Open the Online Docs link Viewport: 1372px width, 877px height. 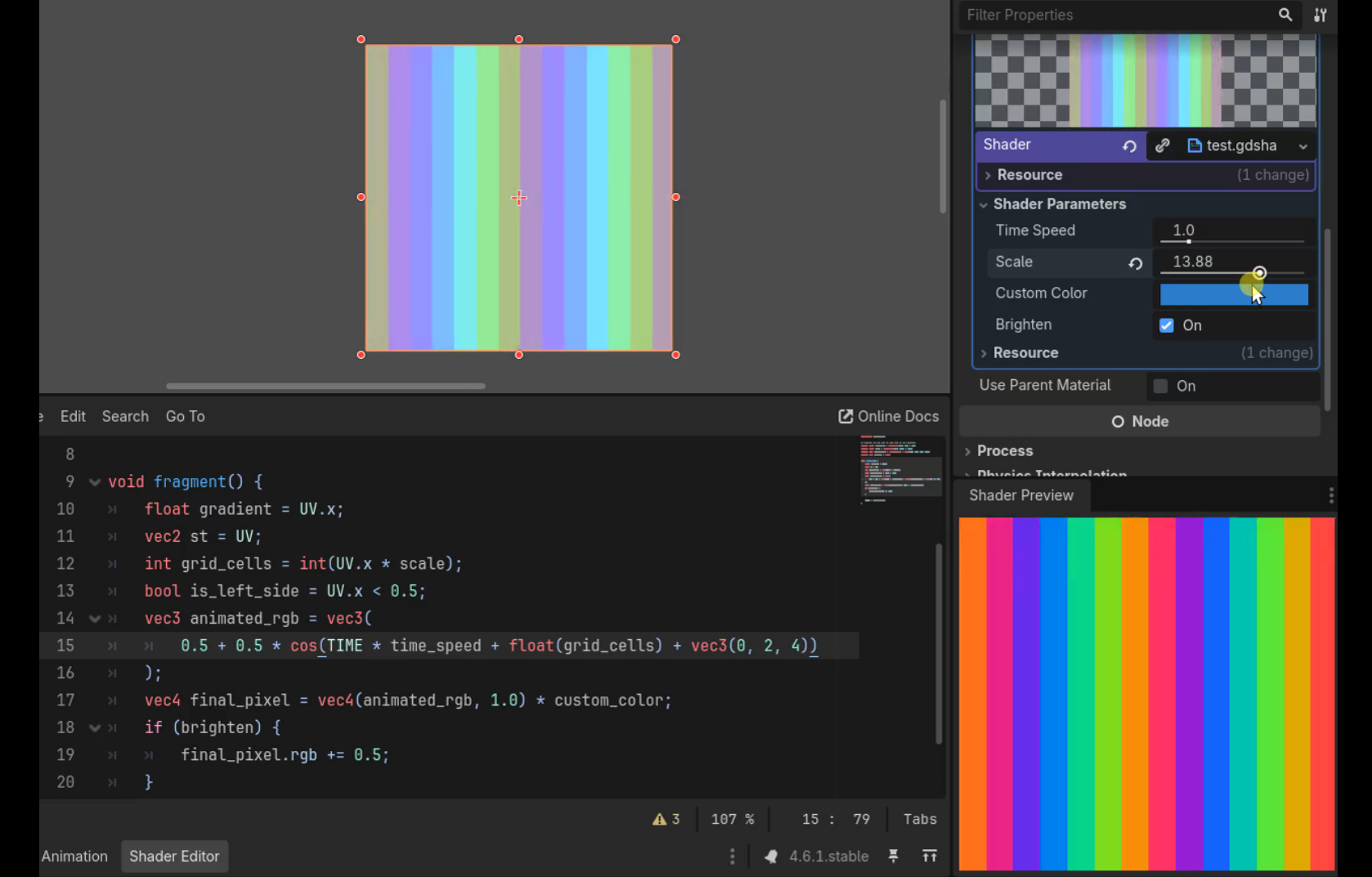click(x=888, y=416)
